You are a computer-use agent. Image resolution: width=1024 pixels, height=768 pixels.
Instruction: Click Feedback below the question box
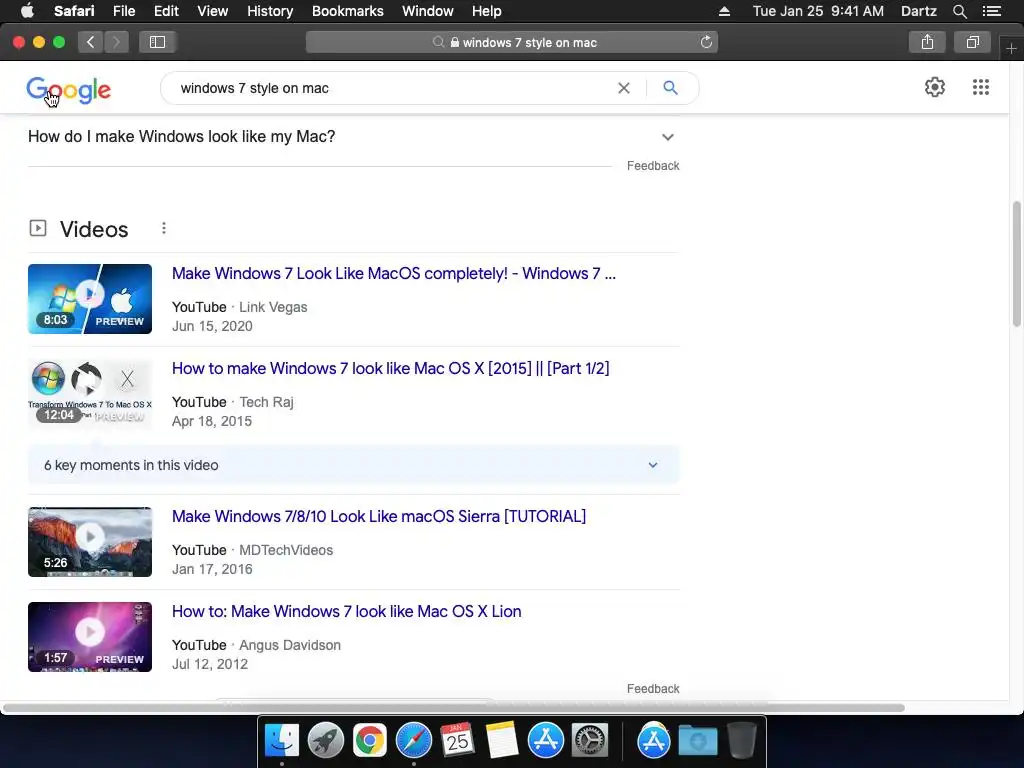coord(653,166)
